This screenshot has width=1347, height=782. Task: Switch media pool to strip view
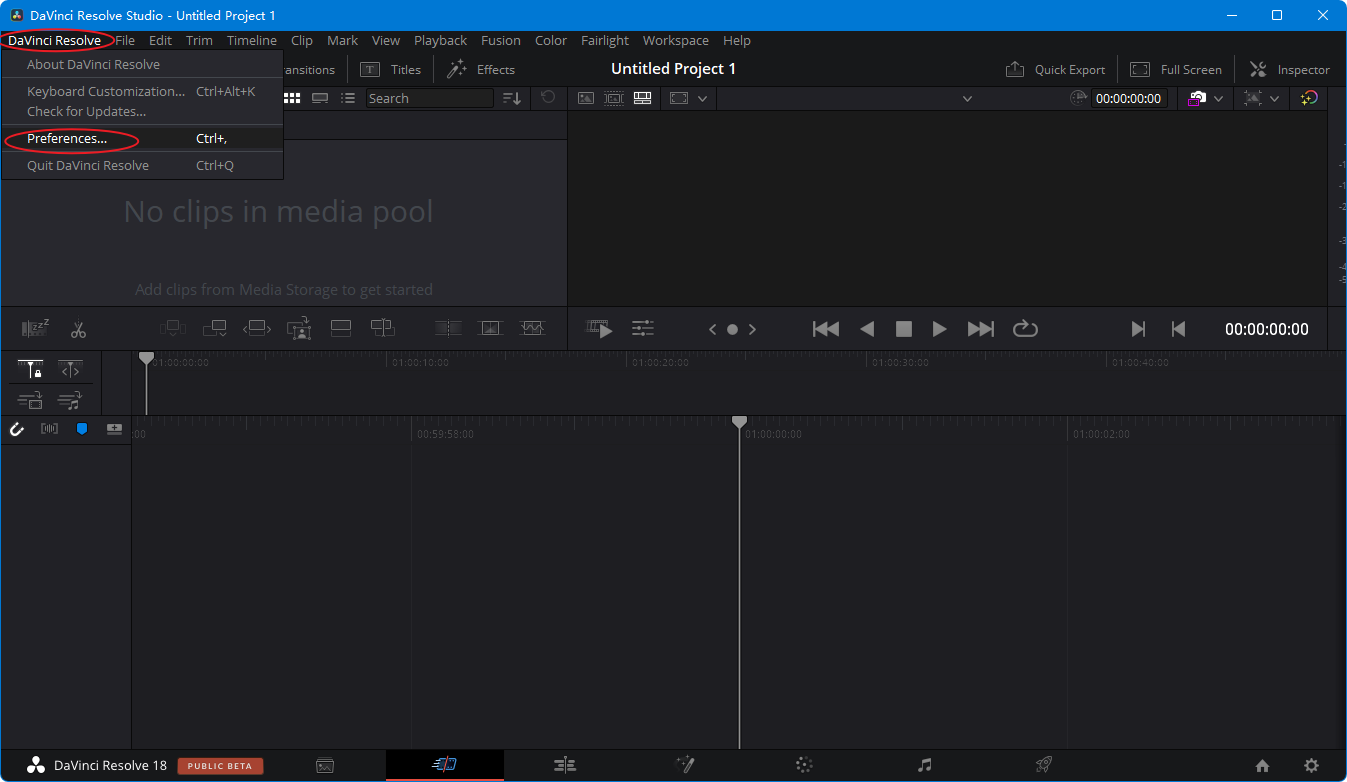(320, 98)
